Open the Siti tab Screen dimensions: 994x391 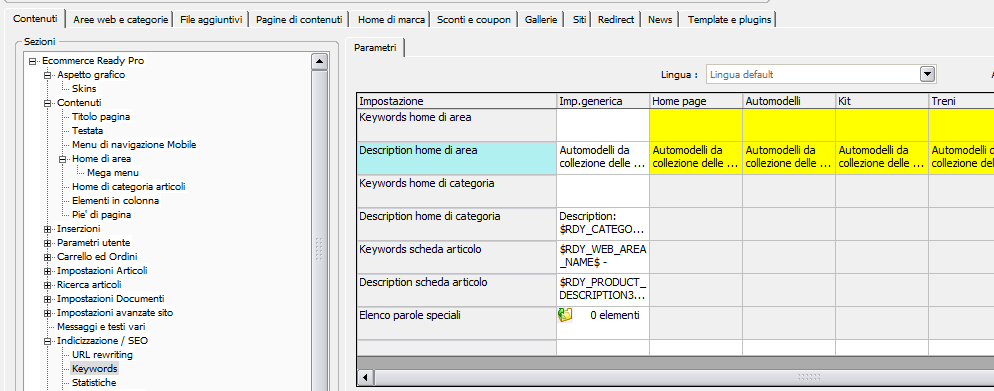pos(579,20)
